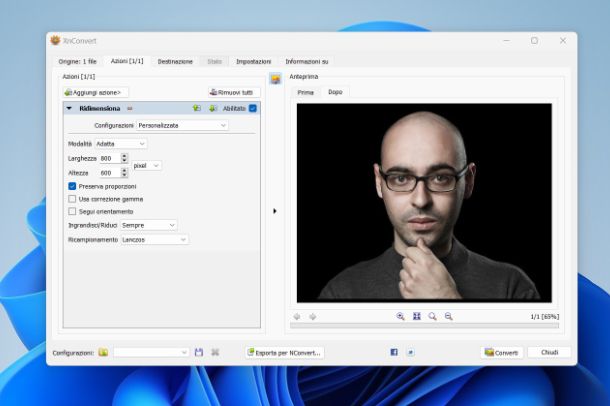Click the XnConvert app logo
The height and width of the screenshot is (406, 610).
(56, 40)
